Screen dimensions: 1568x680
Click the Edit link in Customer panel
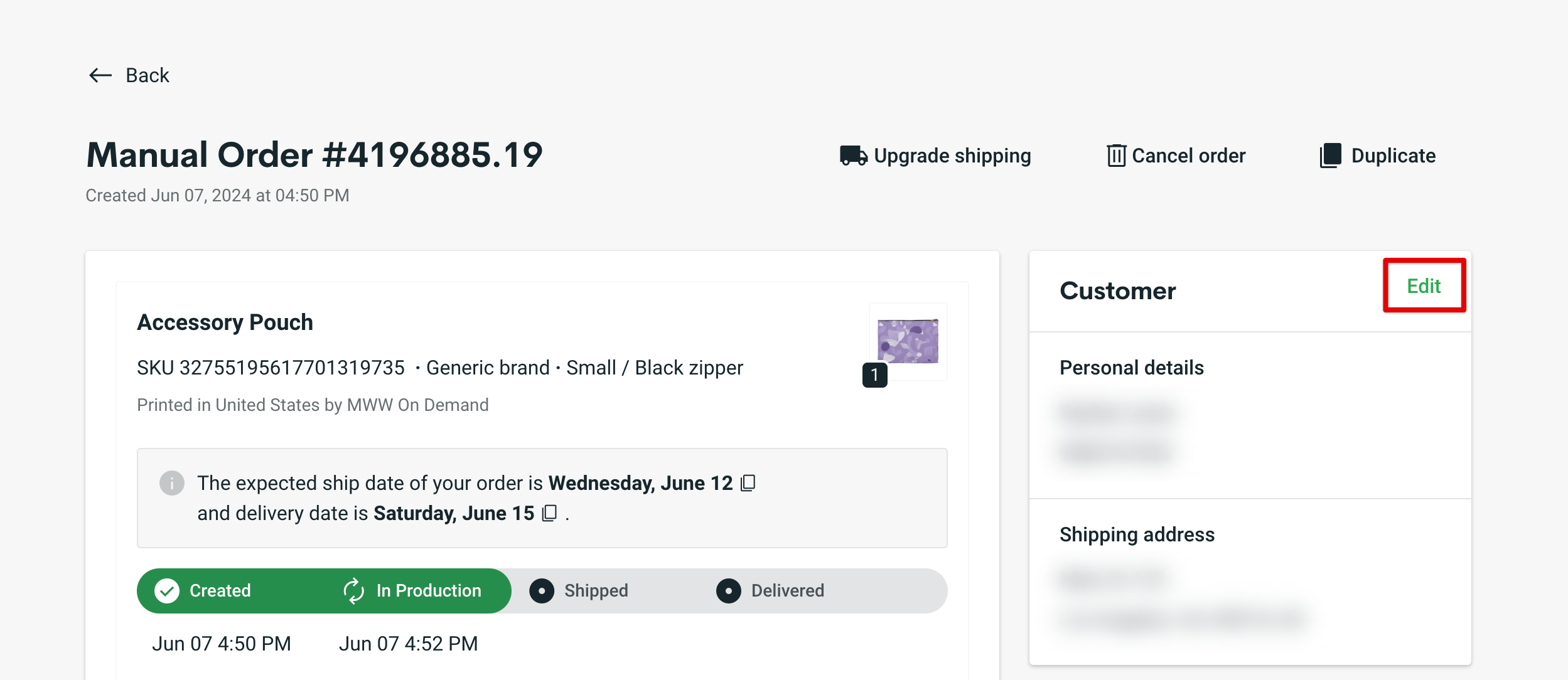1424,286
